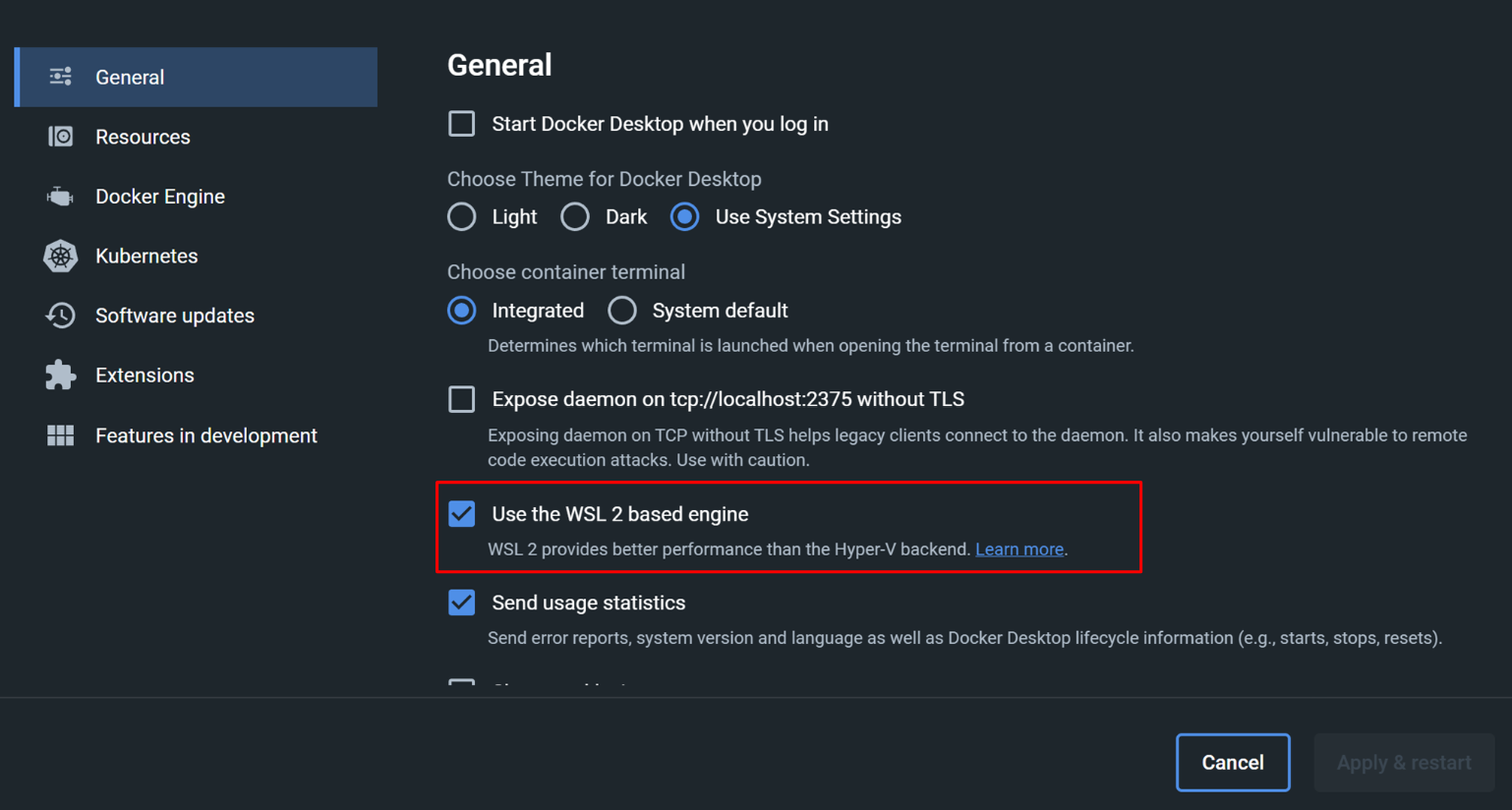1512x810 pixels.
Task: Open the Extensions section
Action: tap(197, 376)
